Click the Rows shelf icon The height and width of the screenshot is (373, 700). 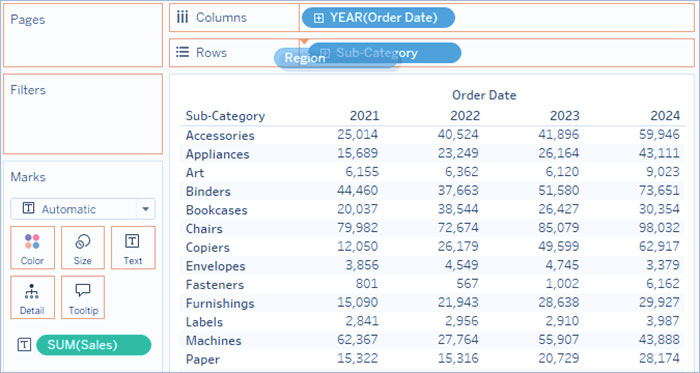tap(182, 53)
